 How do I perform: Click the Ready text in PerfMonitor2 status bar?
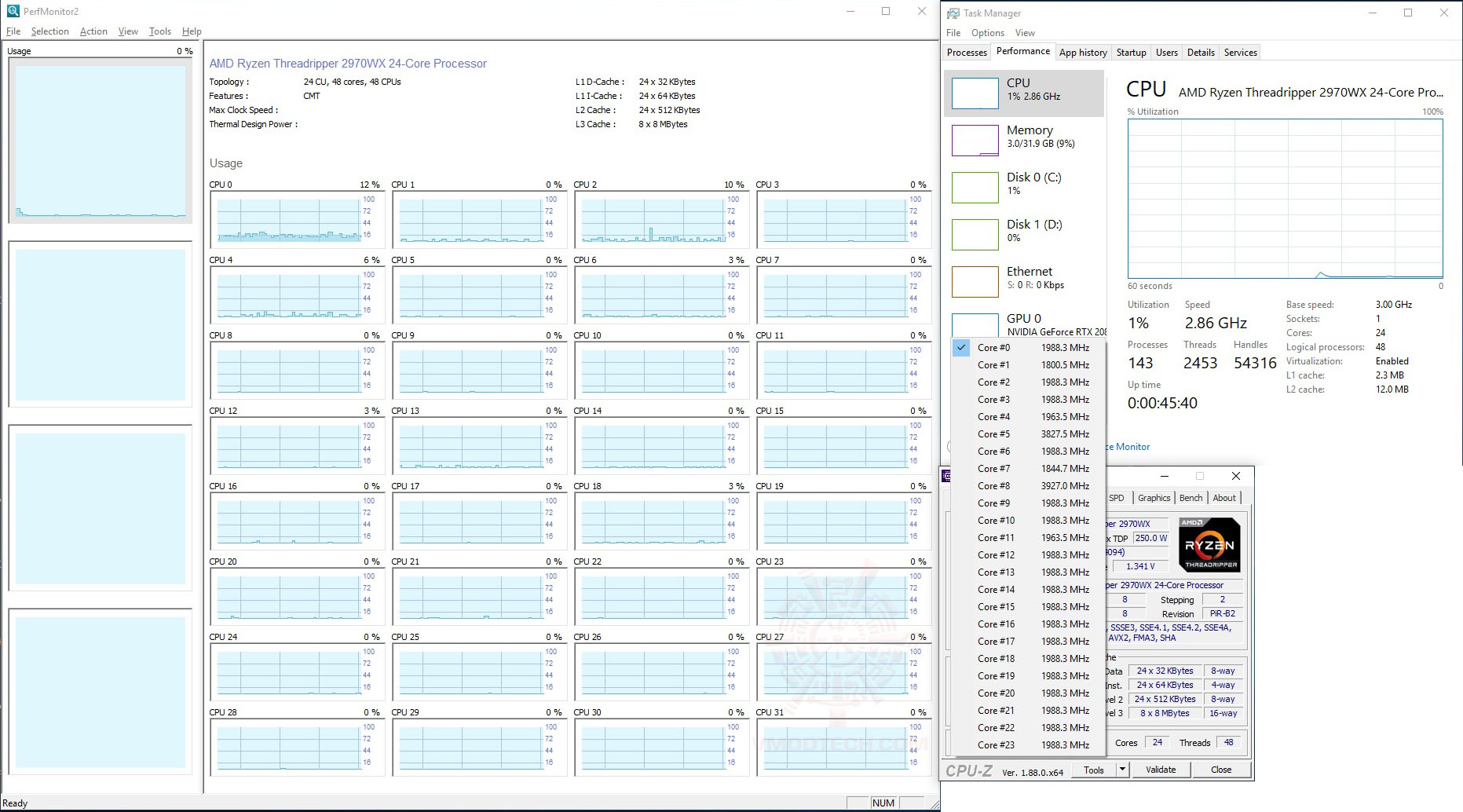pos(15,803)
